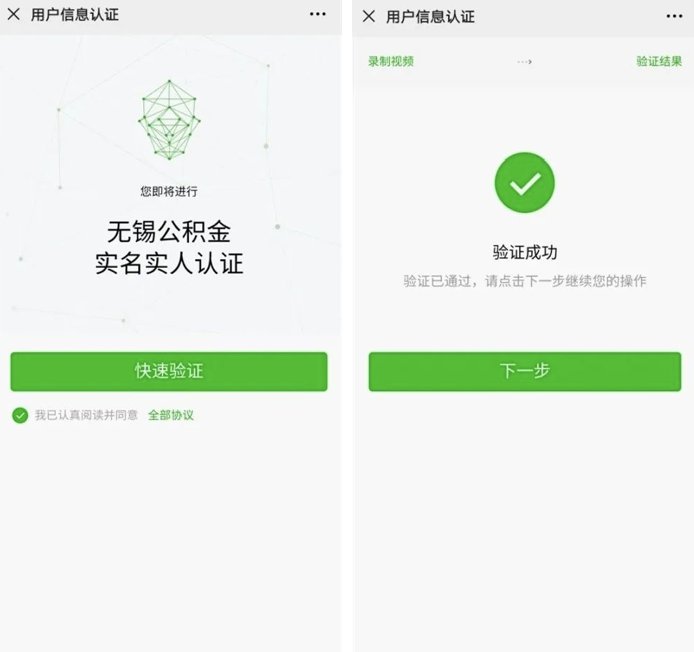Tap the 验证已通过 instruction message

525,281
